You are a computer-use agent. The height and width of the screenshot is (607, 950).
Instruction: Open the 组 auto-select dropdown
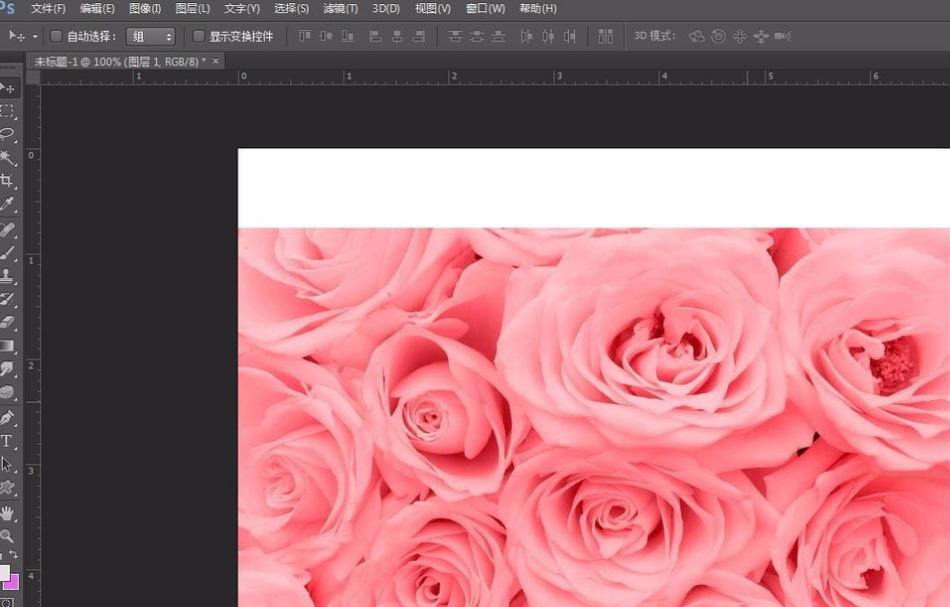point(151,36)
